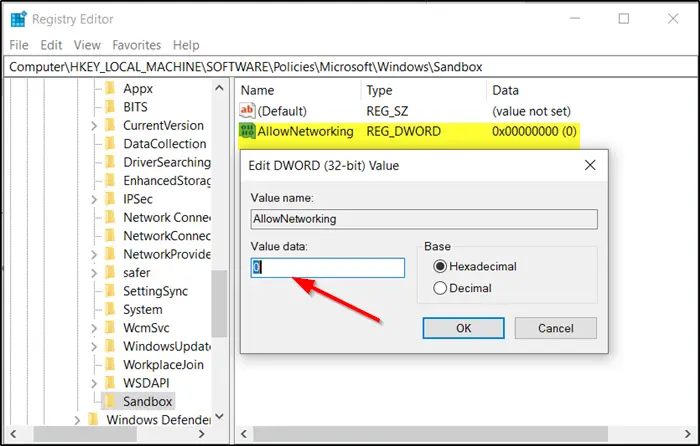Click the tree pane horizontal scrollbar thumb
This screenshot has height=446, width=700.
(85, 433)
